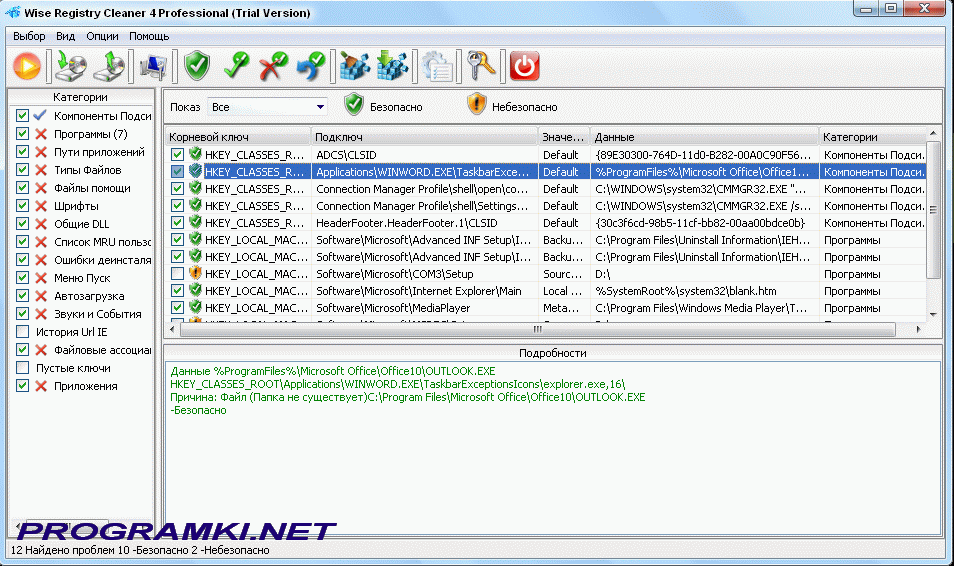
Task: Open the Опции menu
Action: click(102, 36)
